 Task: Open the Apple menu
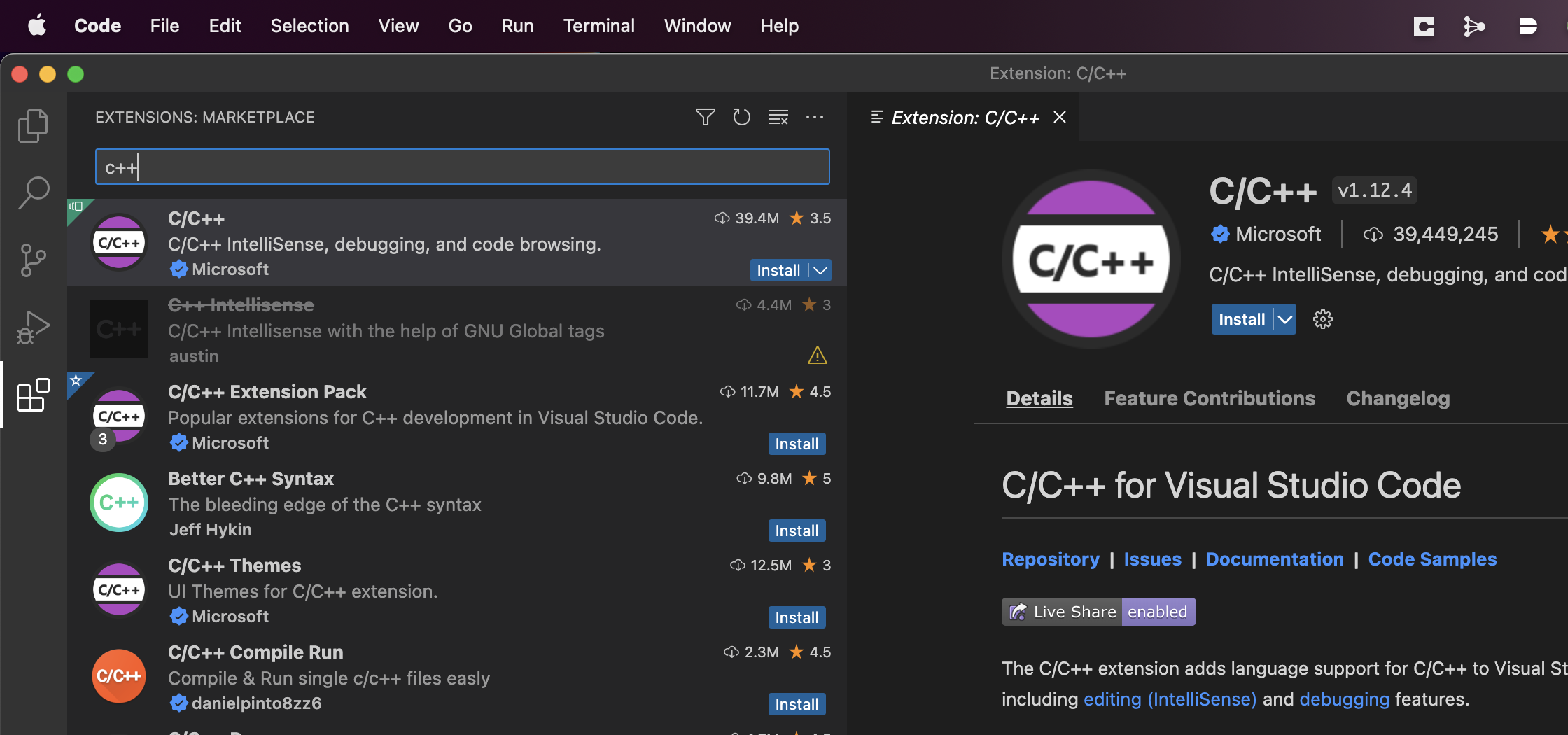(x=38, y=26)
